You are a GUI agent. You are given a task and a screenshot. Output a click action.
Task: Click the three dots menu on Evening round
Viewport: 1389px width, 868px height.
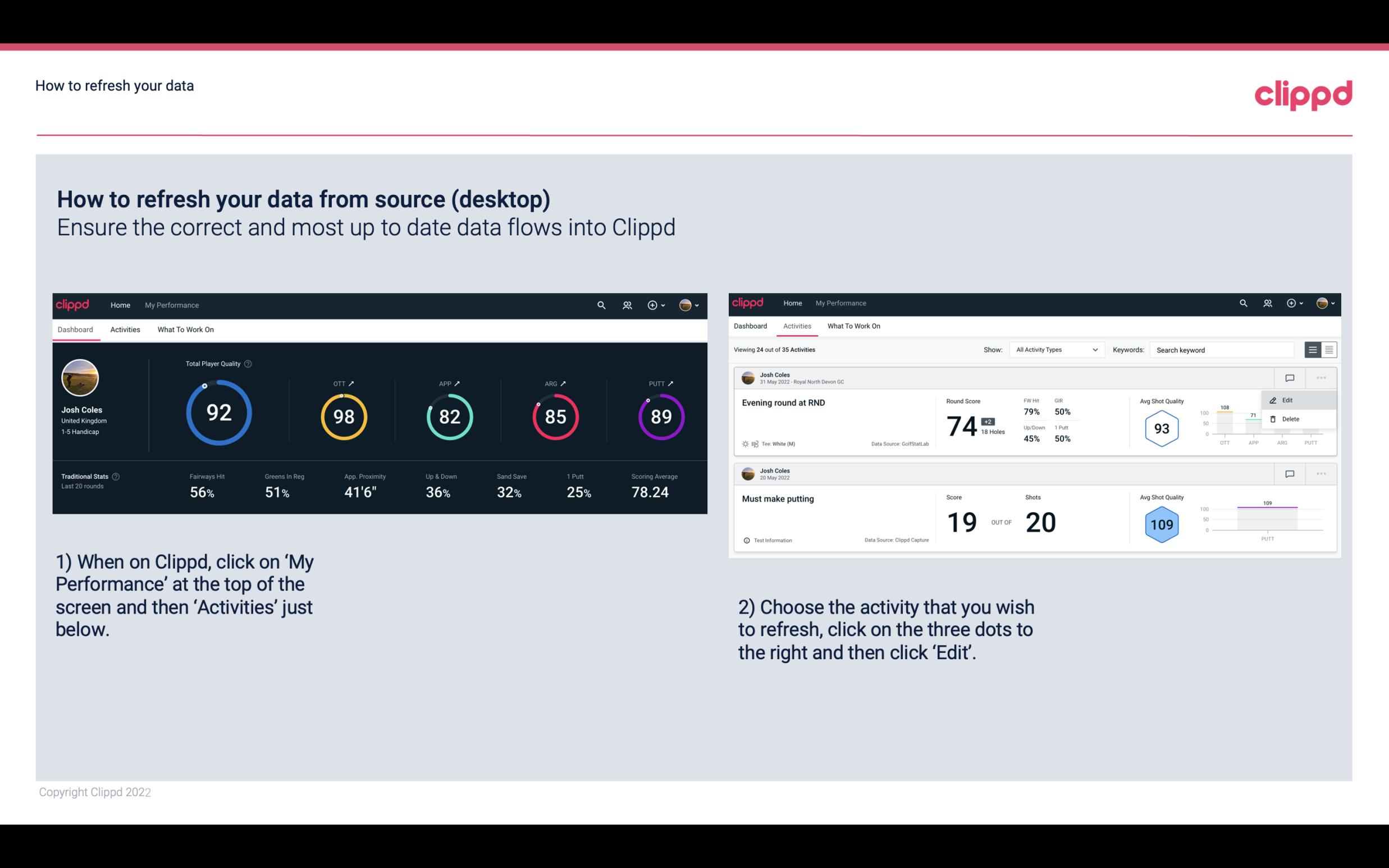pos(1321,377)
